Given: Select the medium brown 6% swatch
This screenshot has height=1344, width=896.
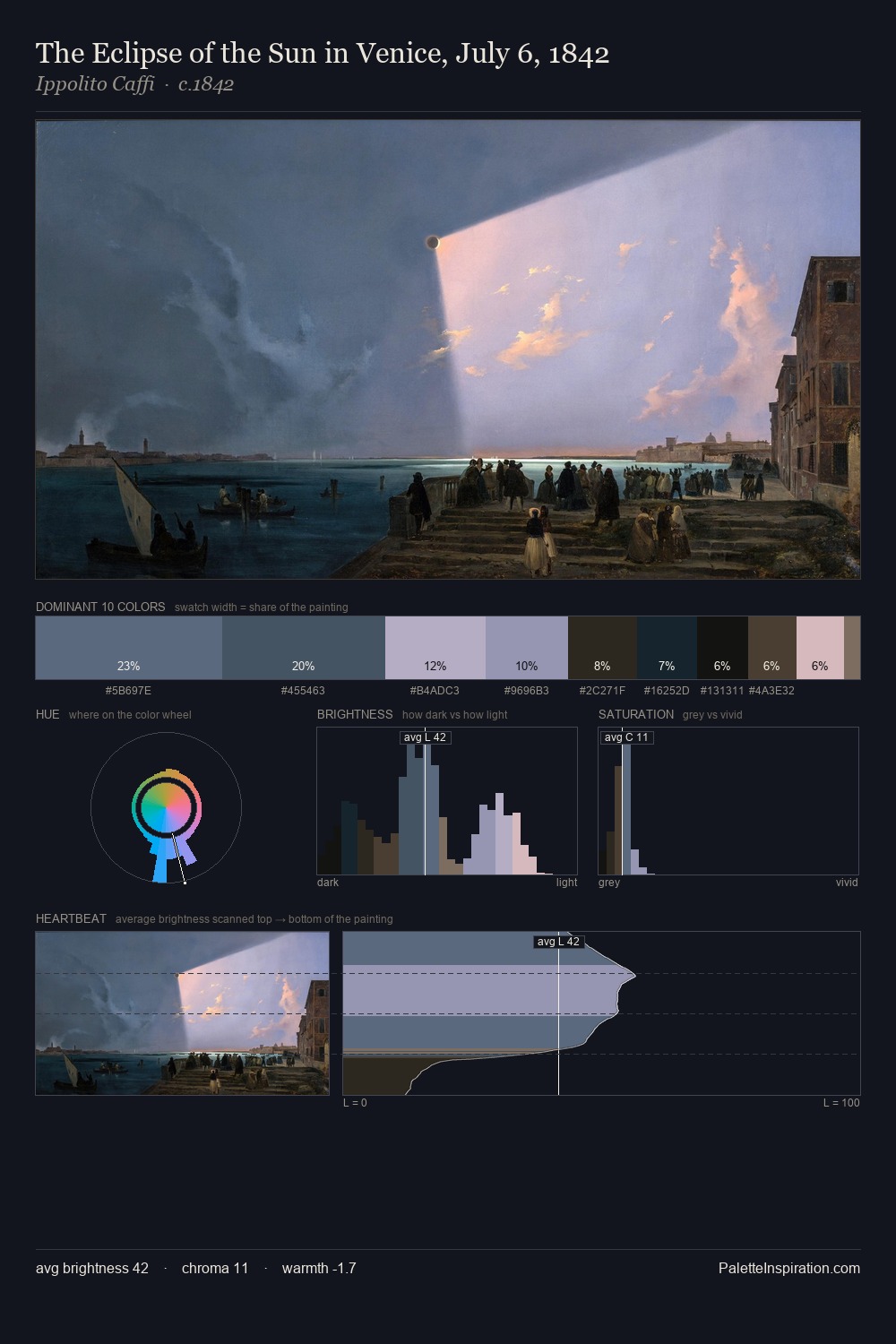Looking at the screenshot, I should pos(772,648).
